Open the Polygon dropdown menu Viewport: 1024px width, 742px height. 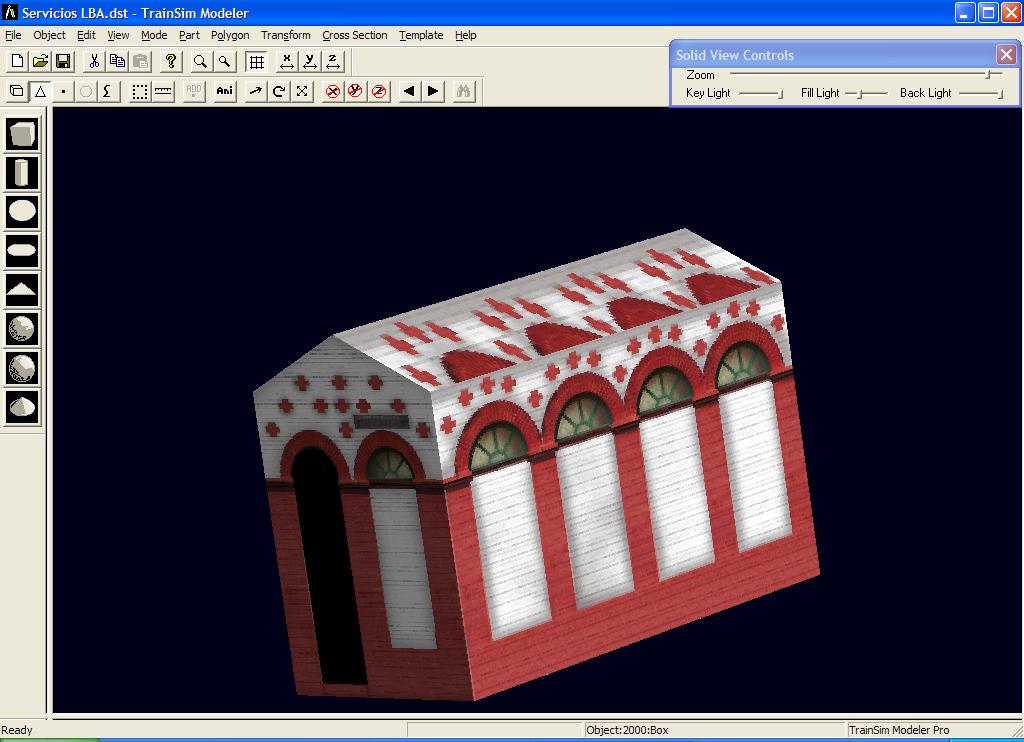pos(230,35)
